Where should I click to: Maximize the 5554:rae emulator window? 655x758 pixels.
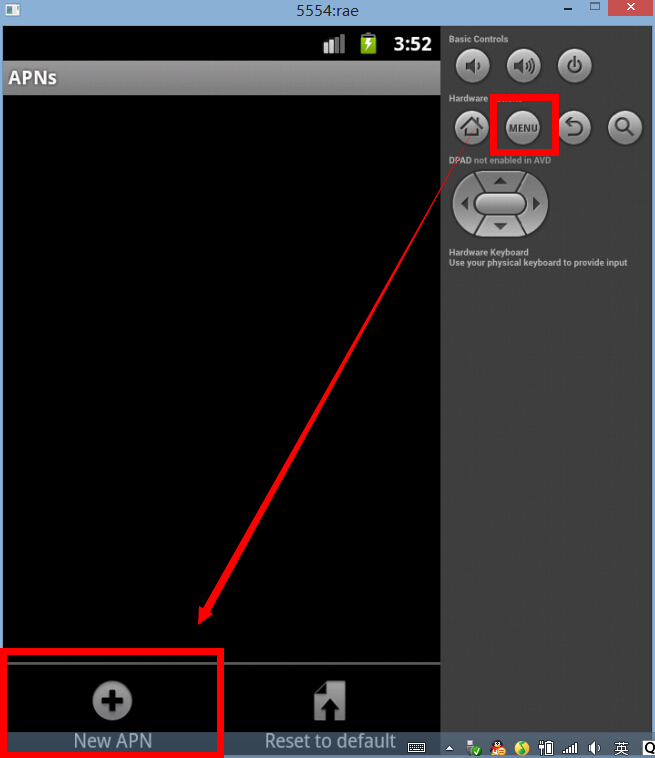(x=595, y=7)
